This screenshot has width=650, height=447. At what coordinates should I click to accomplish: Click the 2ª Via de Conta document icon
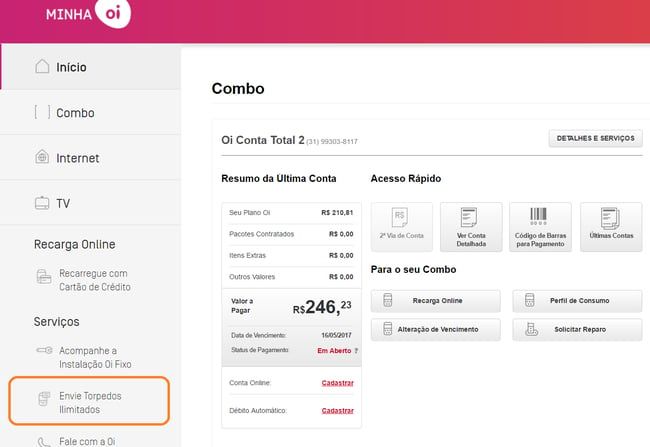coord(400,217)
